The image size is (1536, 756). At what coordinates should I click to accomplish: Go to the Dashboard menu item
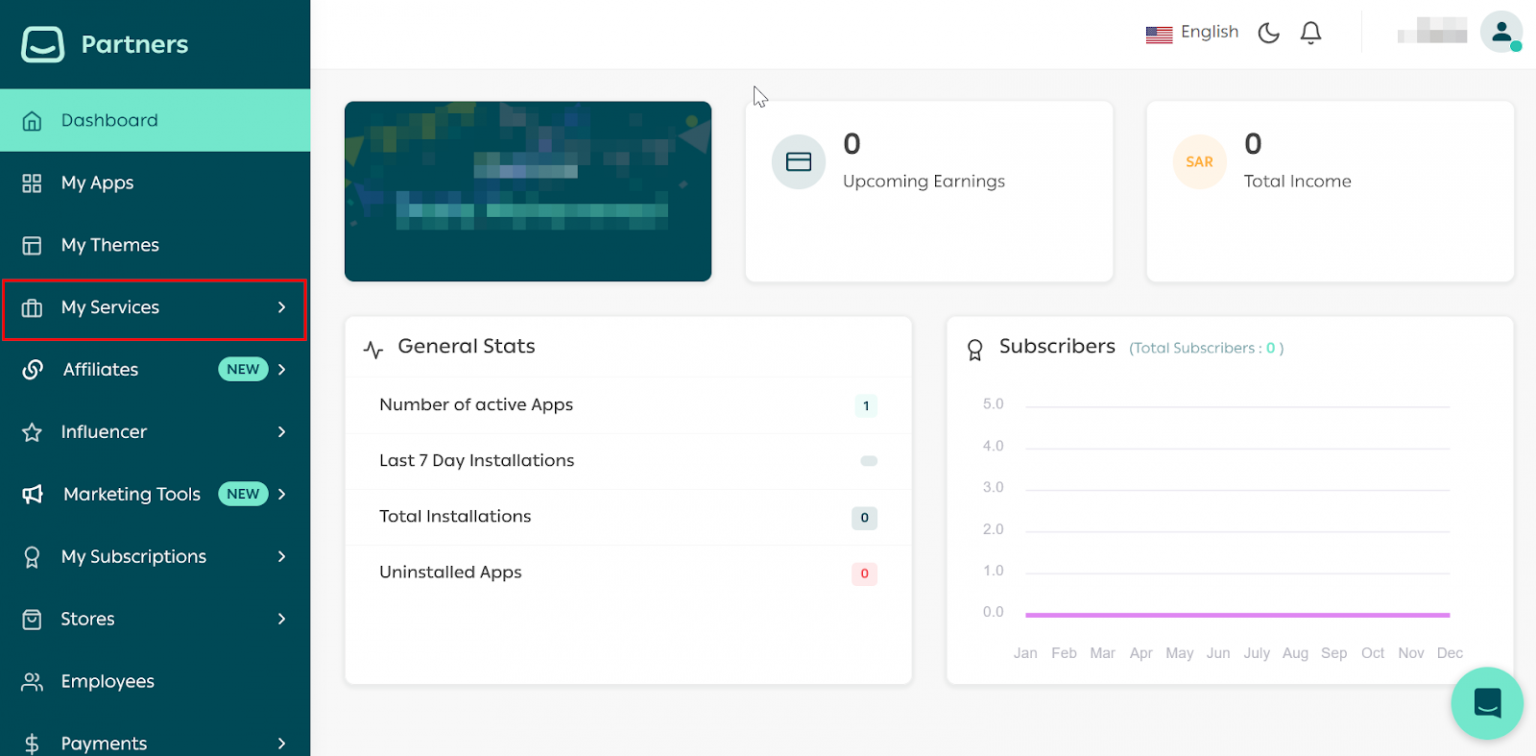(109, 121)
